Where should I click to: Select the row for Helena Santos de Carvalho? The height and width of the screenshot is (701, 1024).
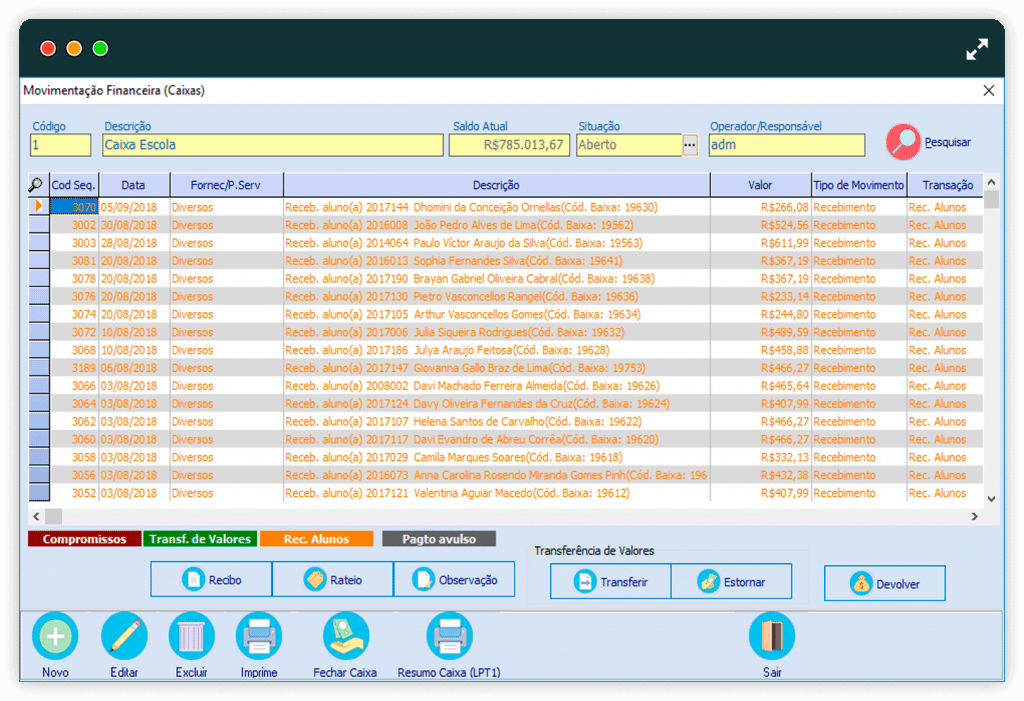pyautogui.click(x=505, y=421)
